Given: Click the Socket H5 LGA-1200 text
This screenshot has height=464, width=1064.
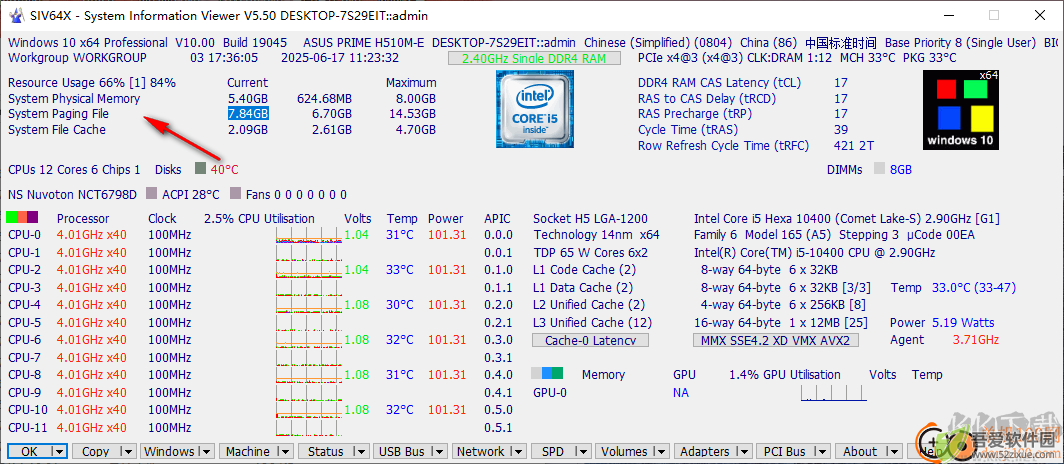Looking at the screenshot, I should (590, 218).
